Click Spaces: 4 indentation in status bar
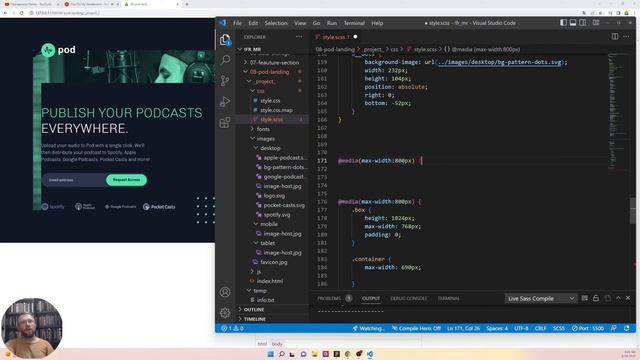 click(x=497, y=328)
